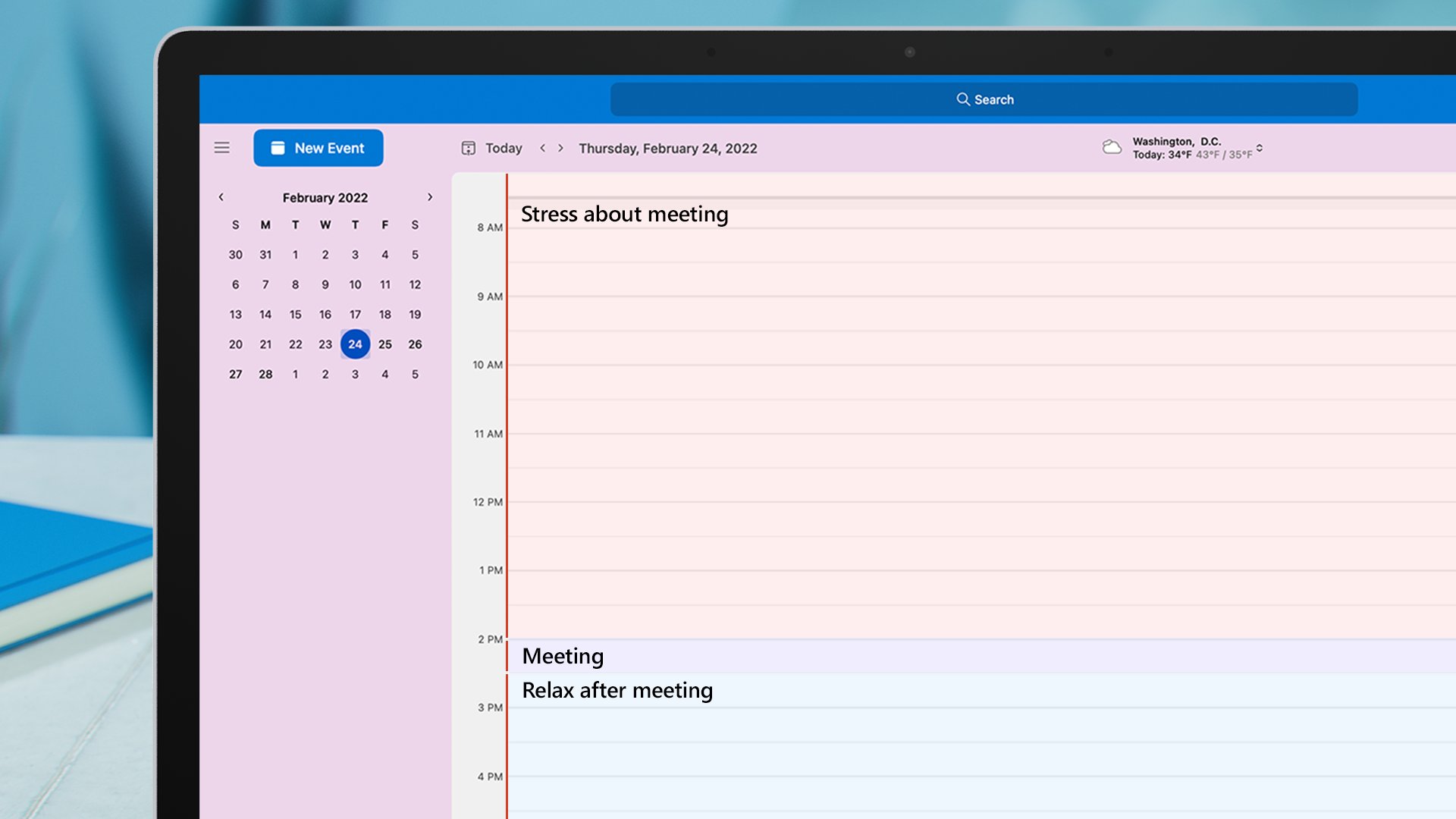
Task: Go to next day with right chevron
Action: coord(561,149)
